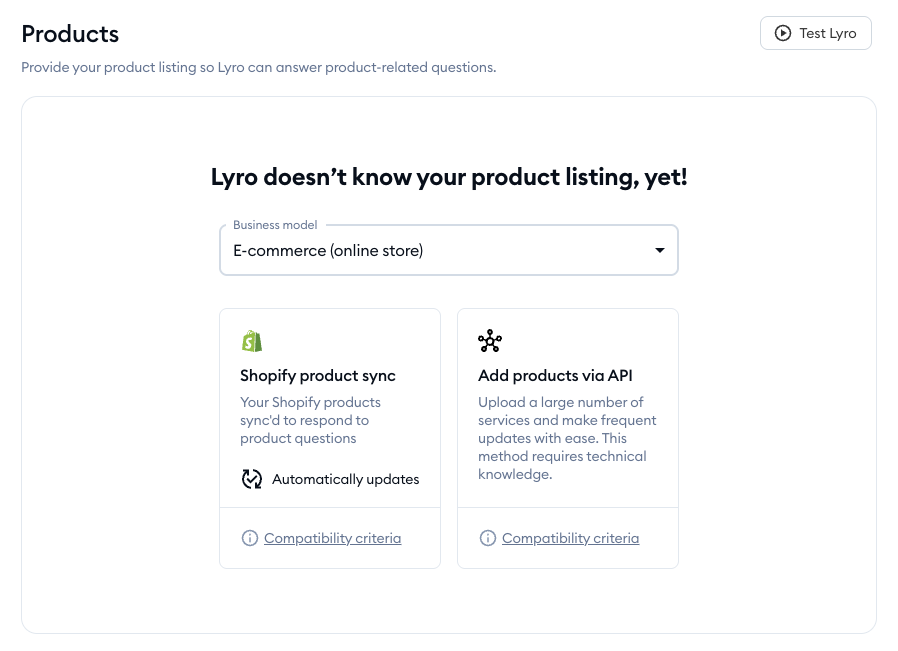Click info icon in API products card

pos(488,538)
